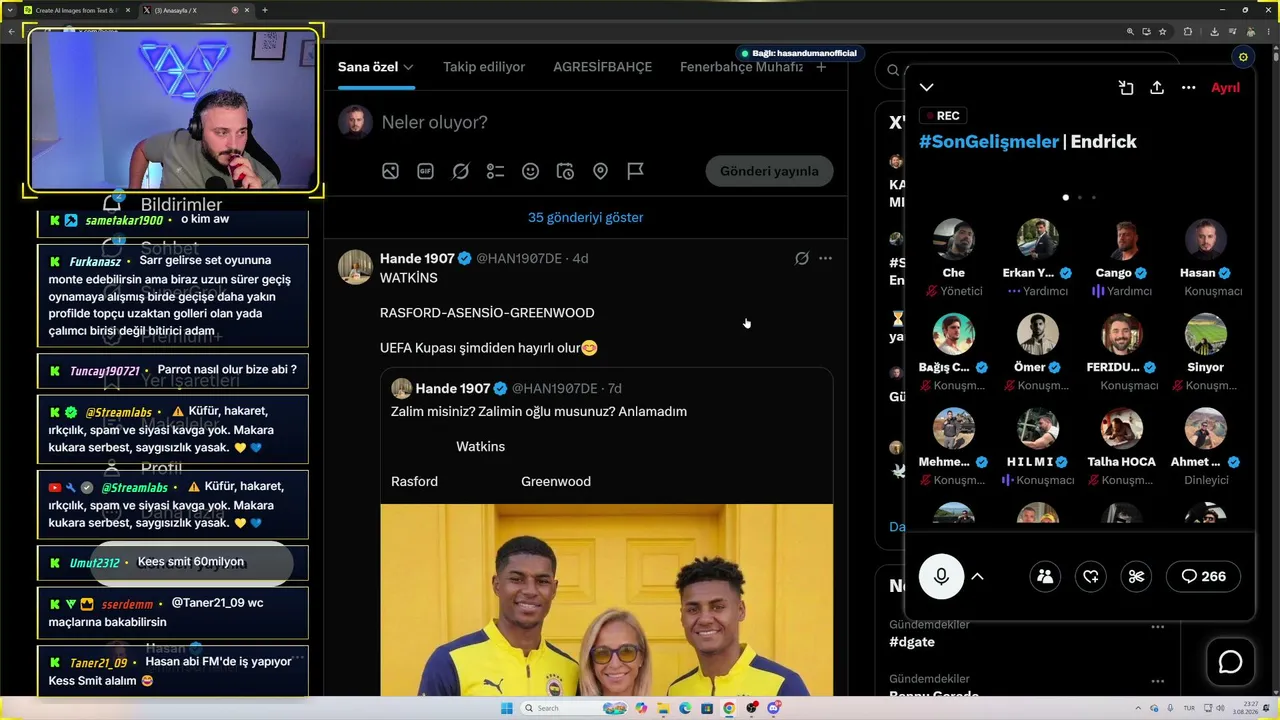Open the chat bubble floating button
The image size is (1280, 720).
tap(1230, 662)
